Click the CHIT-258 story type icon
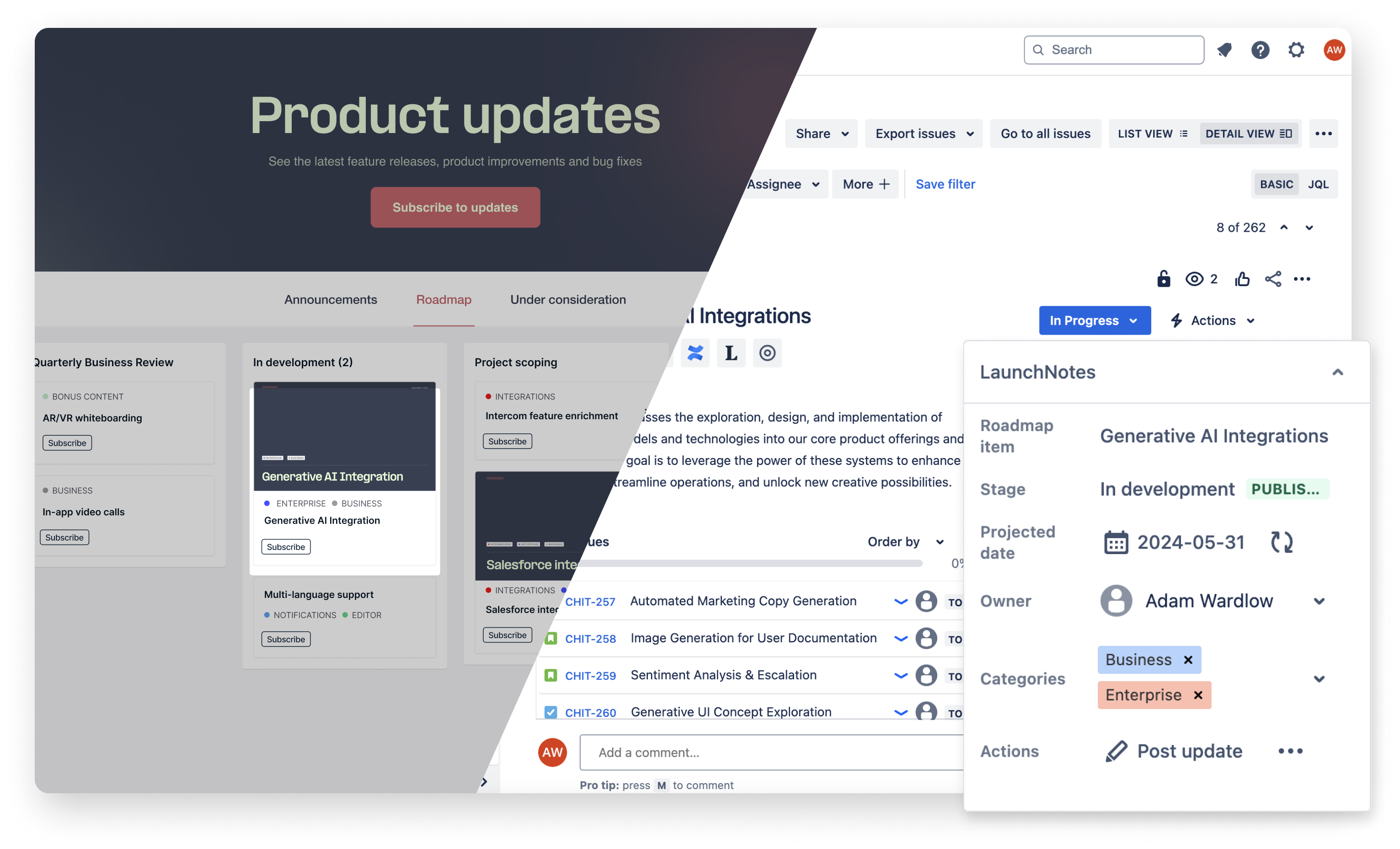Viewport: 1400px width, 849px height. point(550,638)
